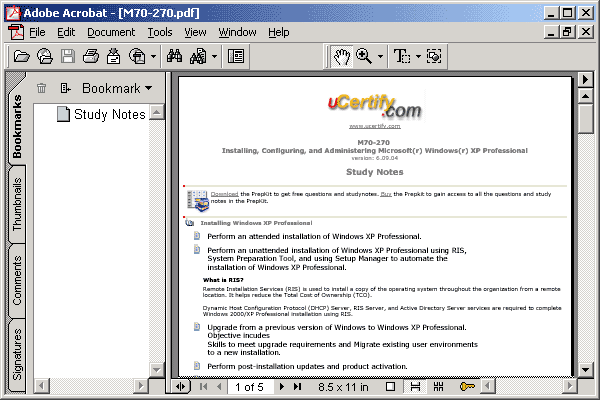Click the page size 8.5 x 11 in
The width and height of the screenshot is (600, 400).
tap(343, 387)
